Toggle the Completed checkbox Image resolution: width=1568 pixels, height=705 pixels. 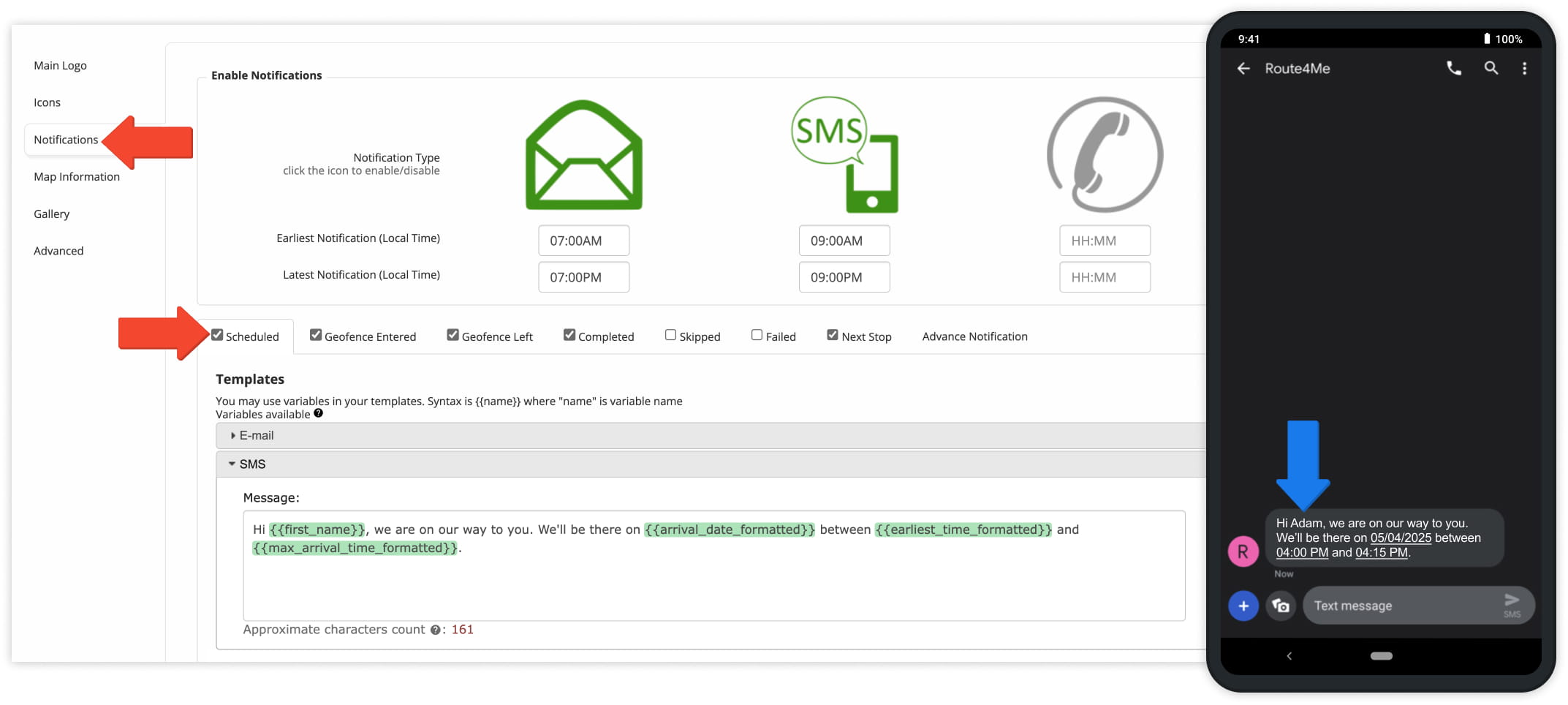pyautogui.click(x=569, y=335)
